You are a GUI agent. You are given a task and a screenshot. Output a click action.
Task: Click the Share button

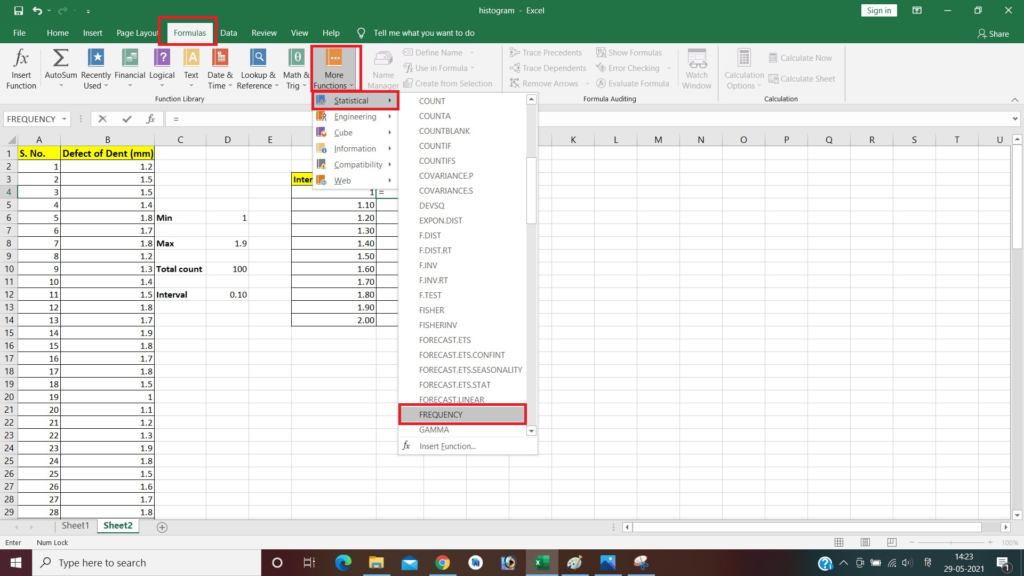coord(993,33)
